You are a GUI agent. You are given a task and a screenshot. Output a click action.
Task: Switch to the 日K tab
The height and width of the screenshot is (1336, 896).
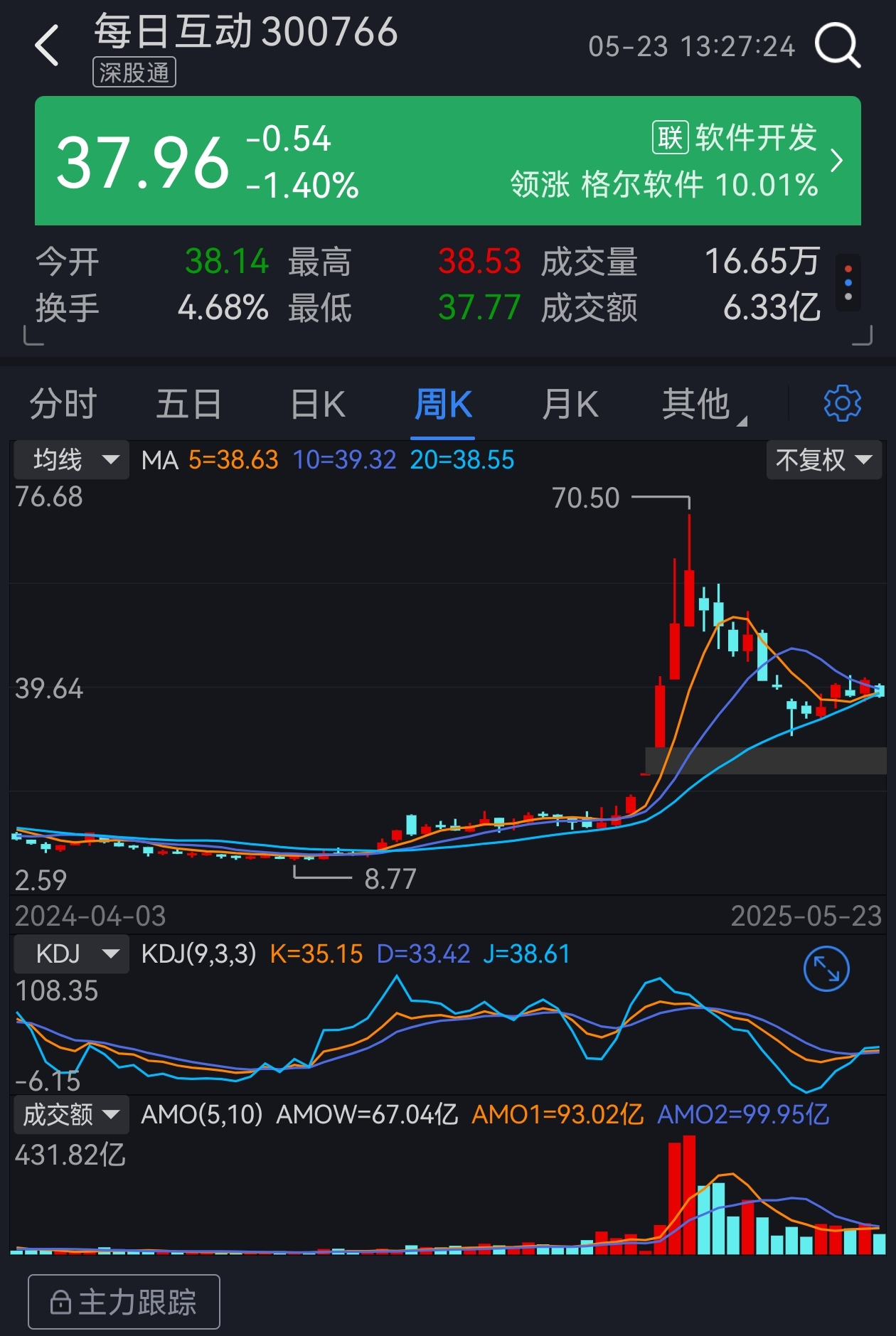click(x=317, y=405)
